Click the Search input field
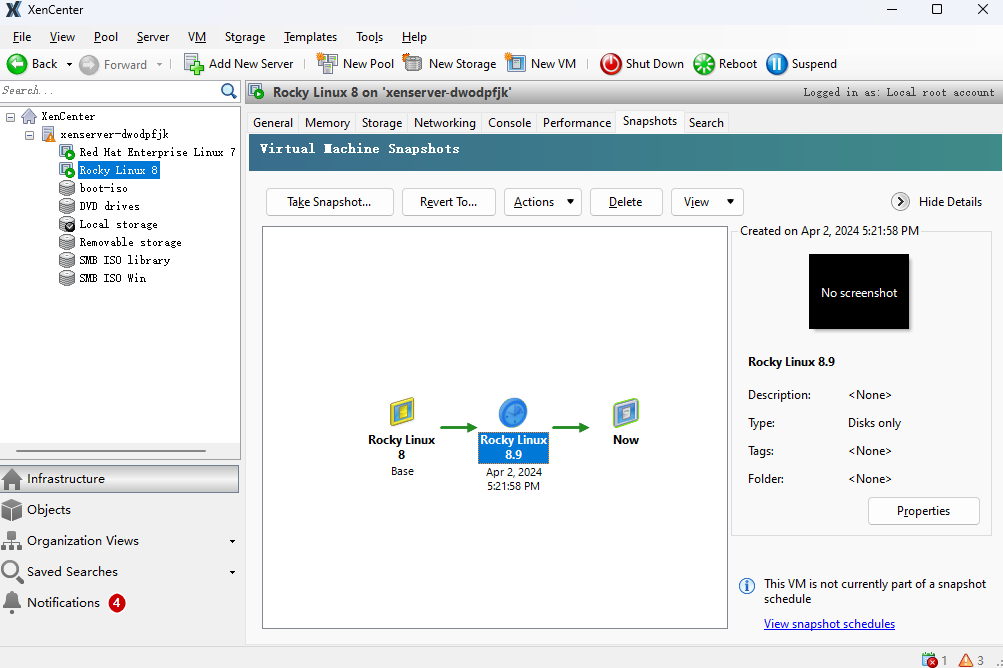This screenshot has height=668, width=1003. (x=108, y=91)
